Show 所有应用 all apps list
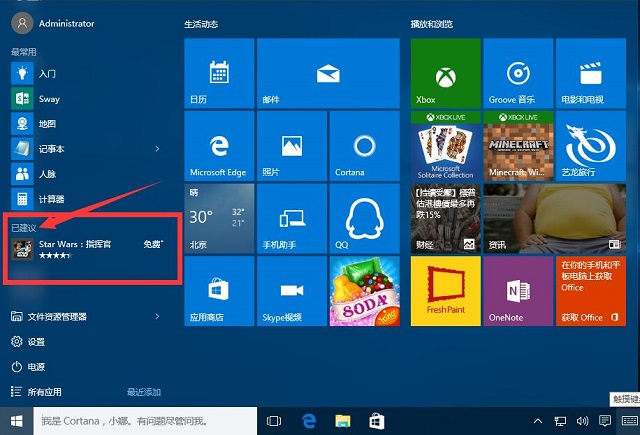640x435 pixels. click(x=36, y=392)
